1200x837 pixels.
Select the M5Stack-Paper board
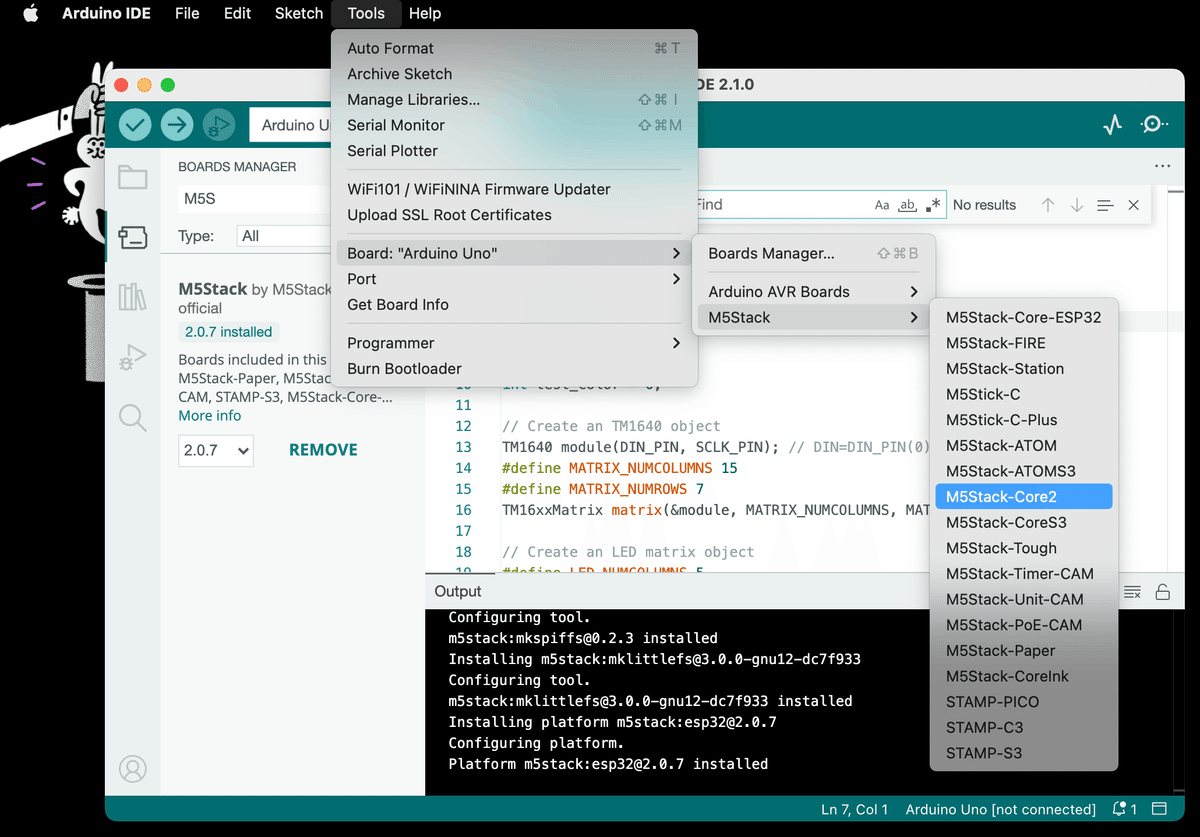click(x=1024, y=650)
